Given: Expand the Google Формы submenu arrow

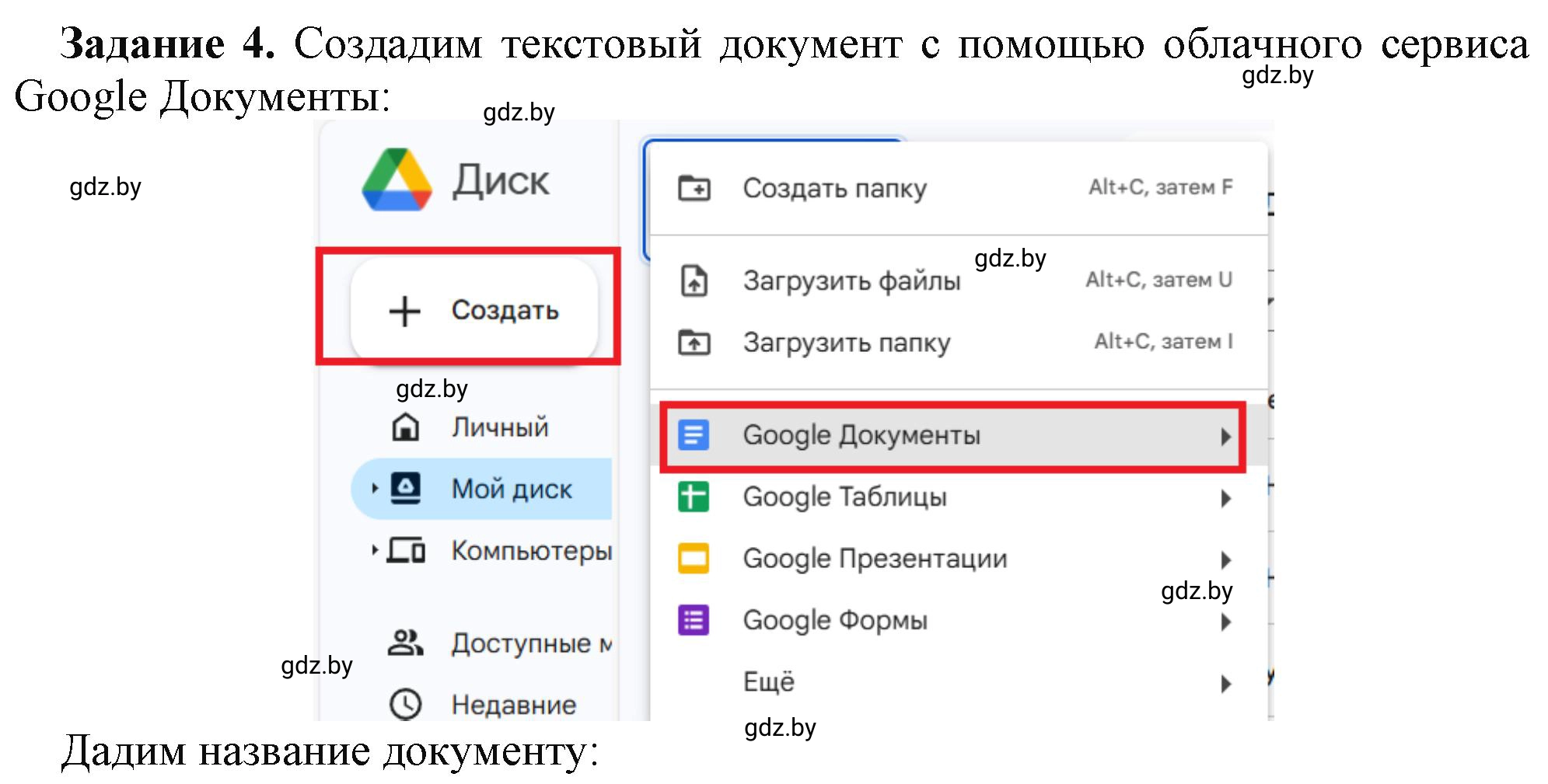Looking at the screenshot, I should click(x=1226, y=622).
